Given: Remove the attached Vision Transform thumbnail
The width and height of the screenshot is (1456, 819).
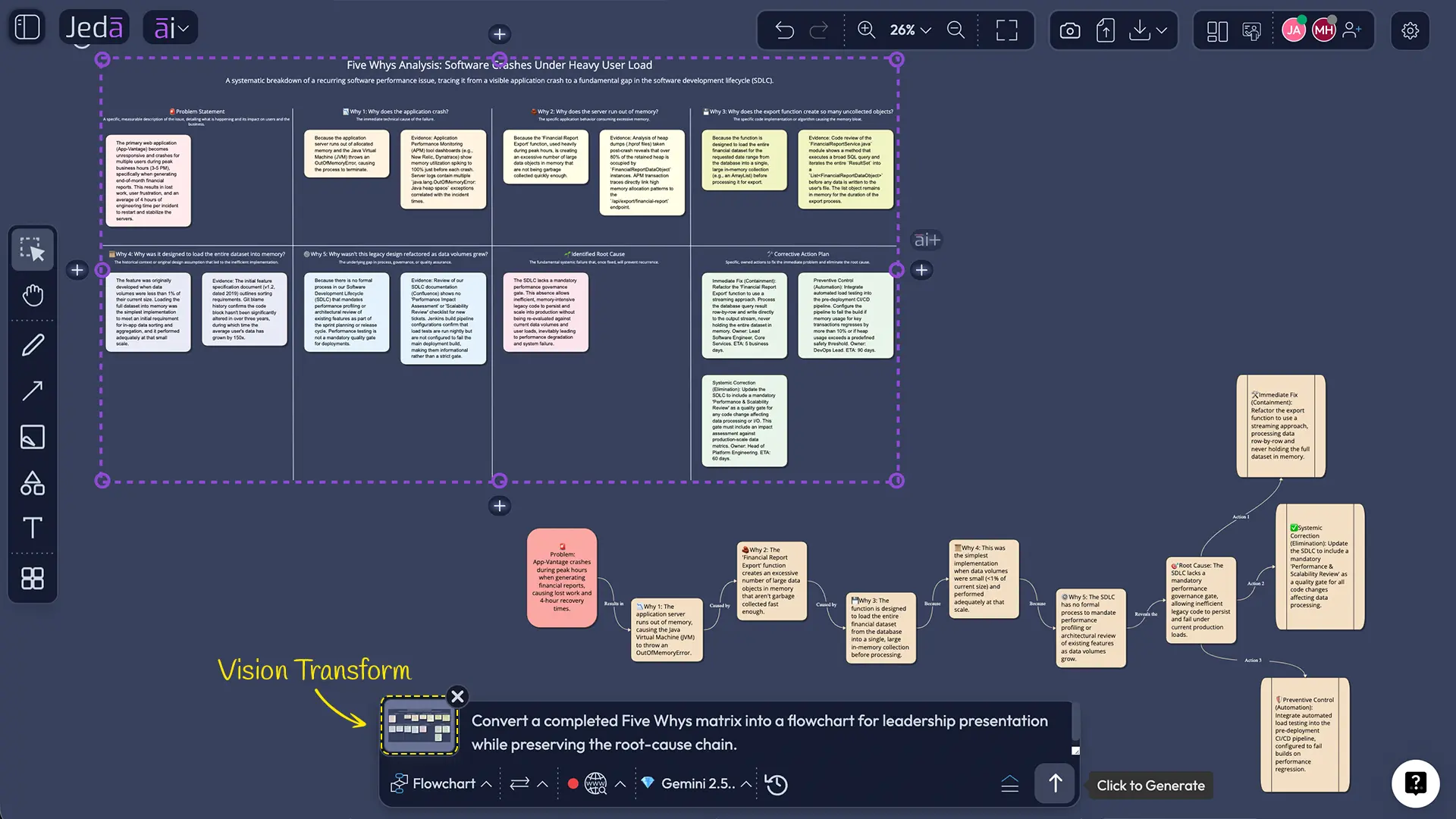Looking at the screenshot, I should (x=457, y=696).
